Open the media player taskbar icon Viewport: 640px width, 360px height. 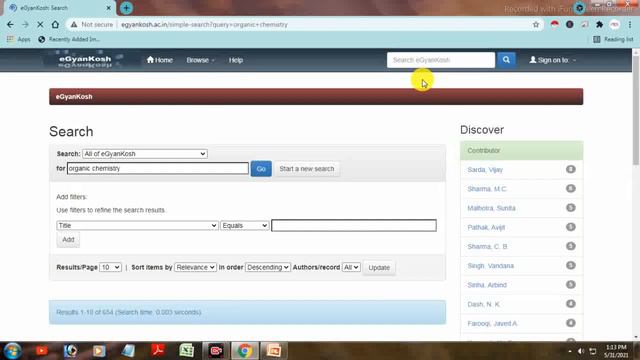pyautogui.click(x=99, y=351)
